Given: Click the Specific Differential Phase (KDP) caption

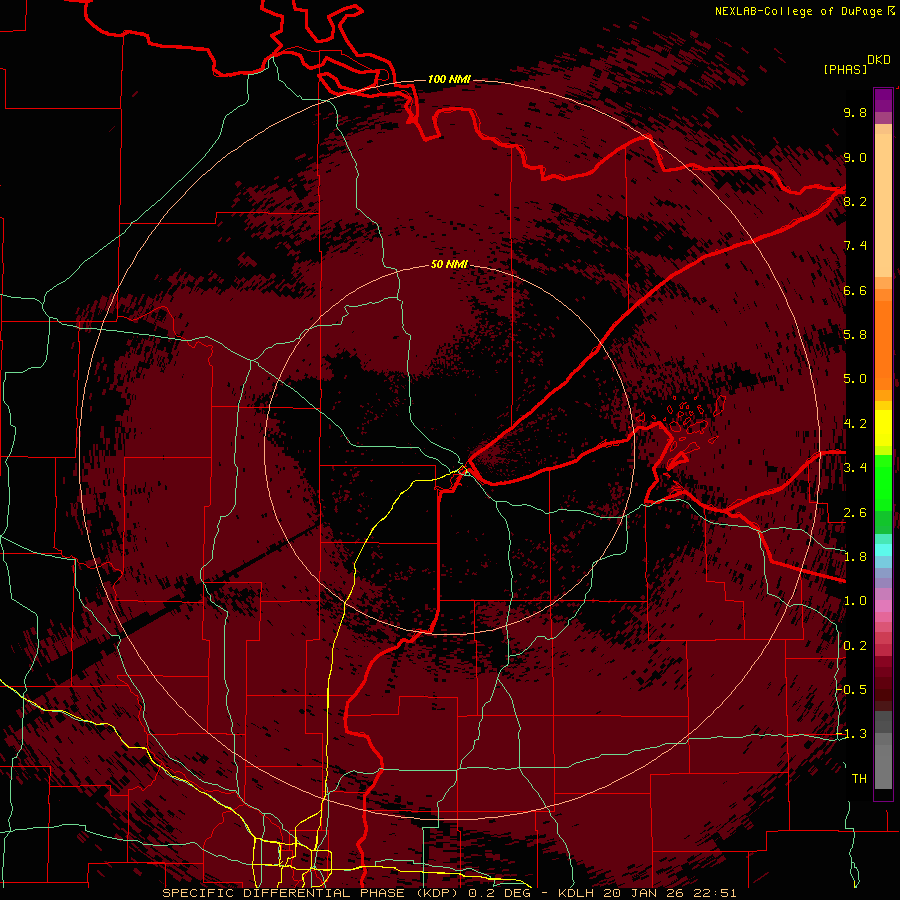Looking at the screenshot, I should tap(312, 893).
